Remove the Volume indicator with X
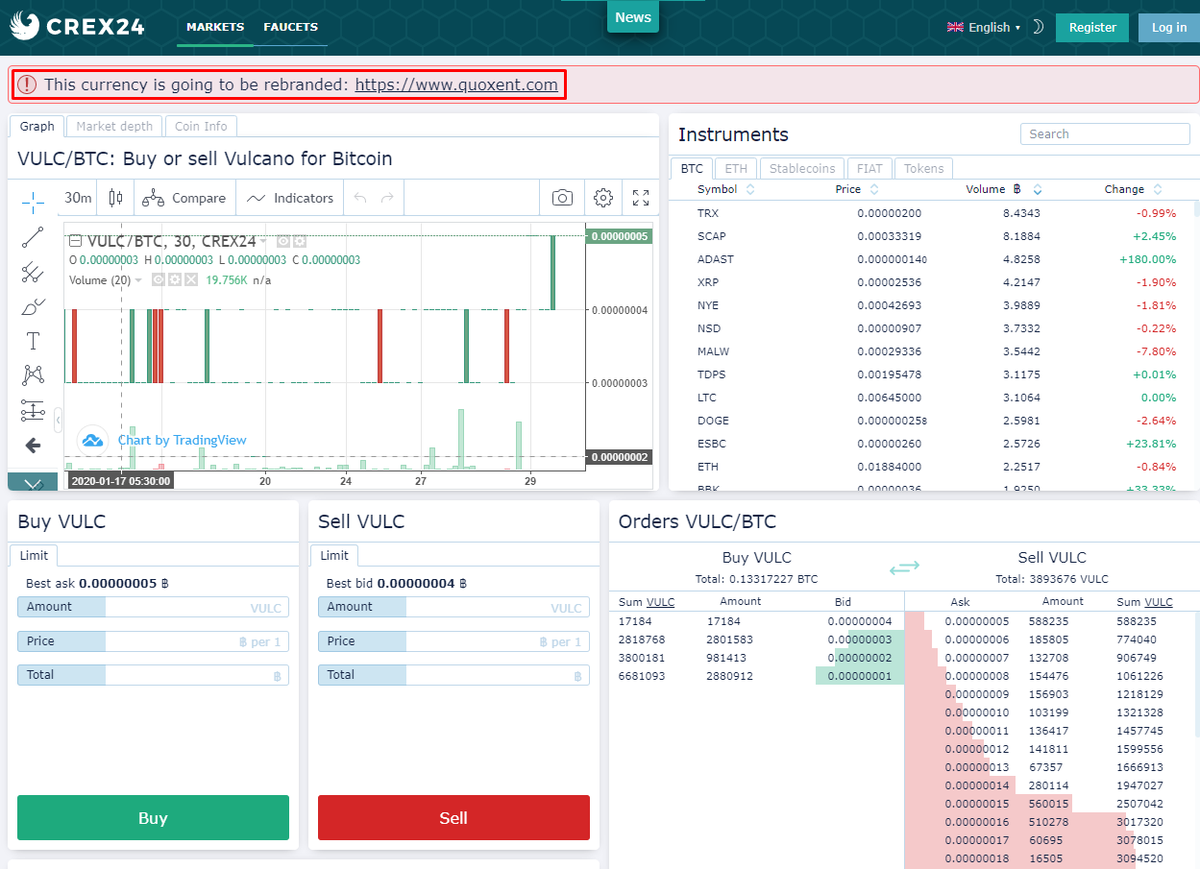The width and height of the screenshot is (1200, 869). 190,280
